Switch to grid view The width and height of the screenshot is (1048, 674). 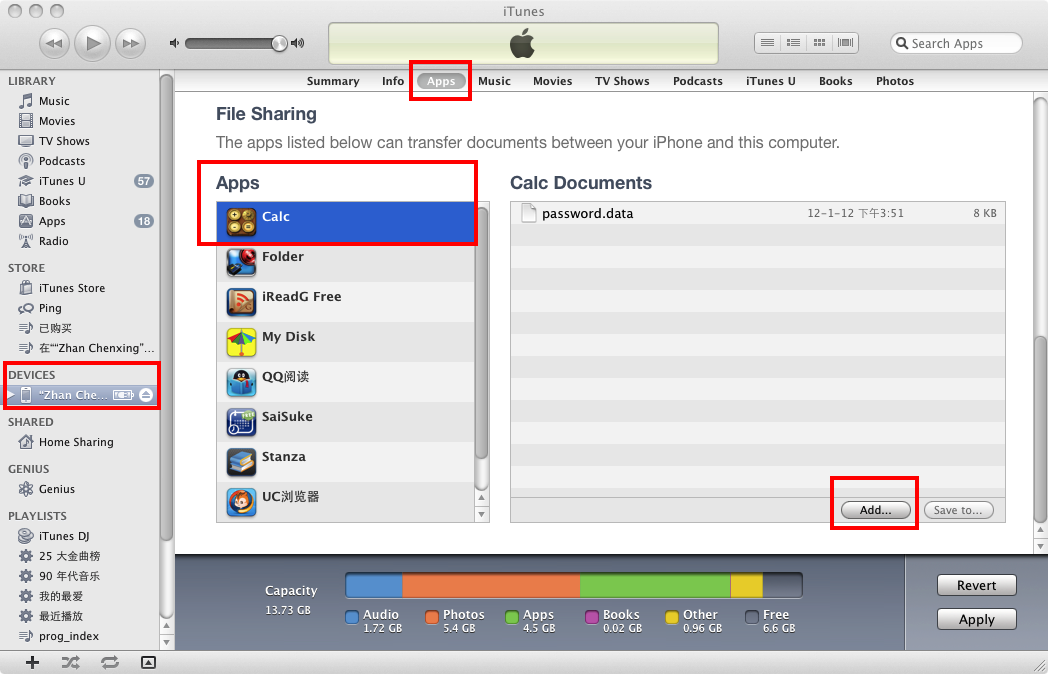tap(819, 43)
